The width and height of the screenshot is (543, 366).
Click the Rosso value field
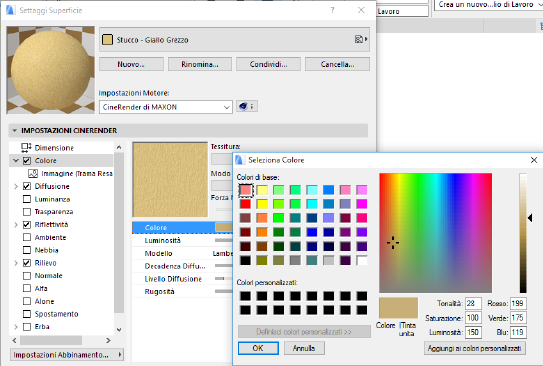[518, 303]
